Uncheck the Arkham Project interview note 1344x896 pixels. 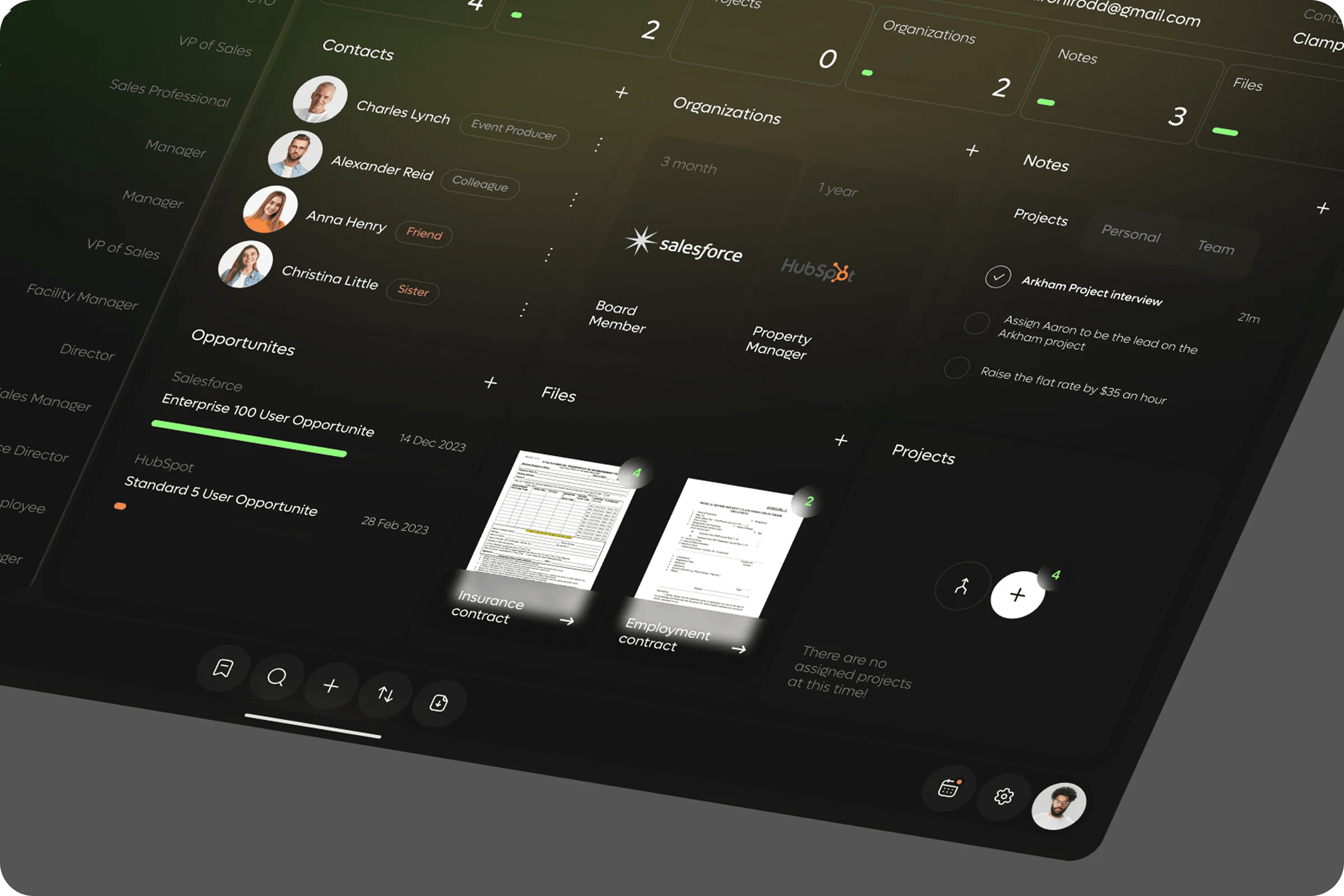click(998, 277)
